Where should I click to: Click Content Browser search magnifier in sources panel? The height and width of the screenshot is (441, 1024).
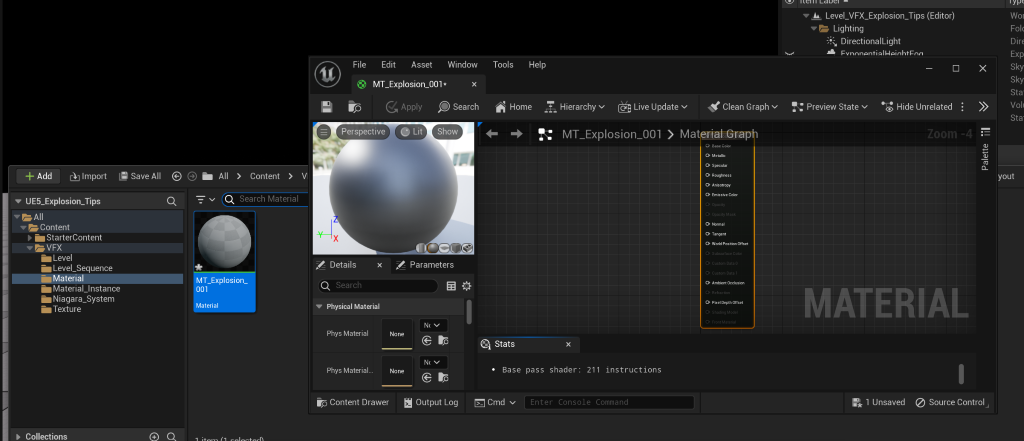pyautogui.click(x=171, y=201)
